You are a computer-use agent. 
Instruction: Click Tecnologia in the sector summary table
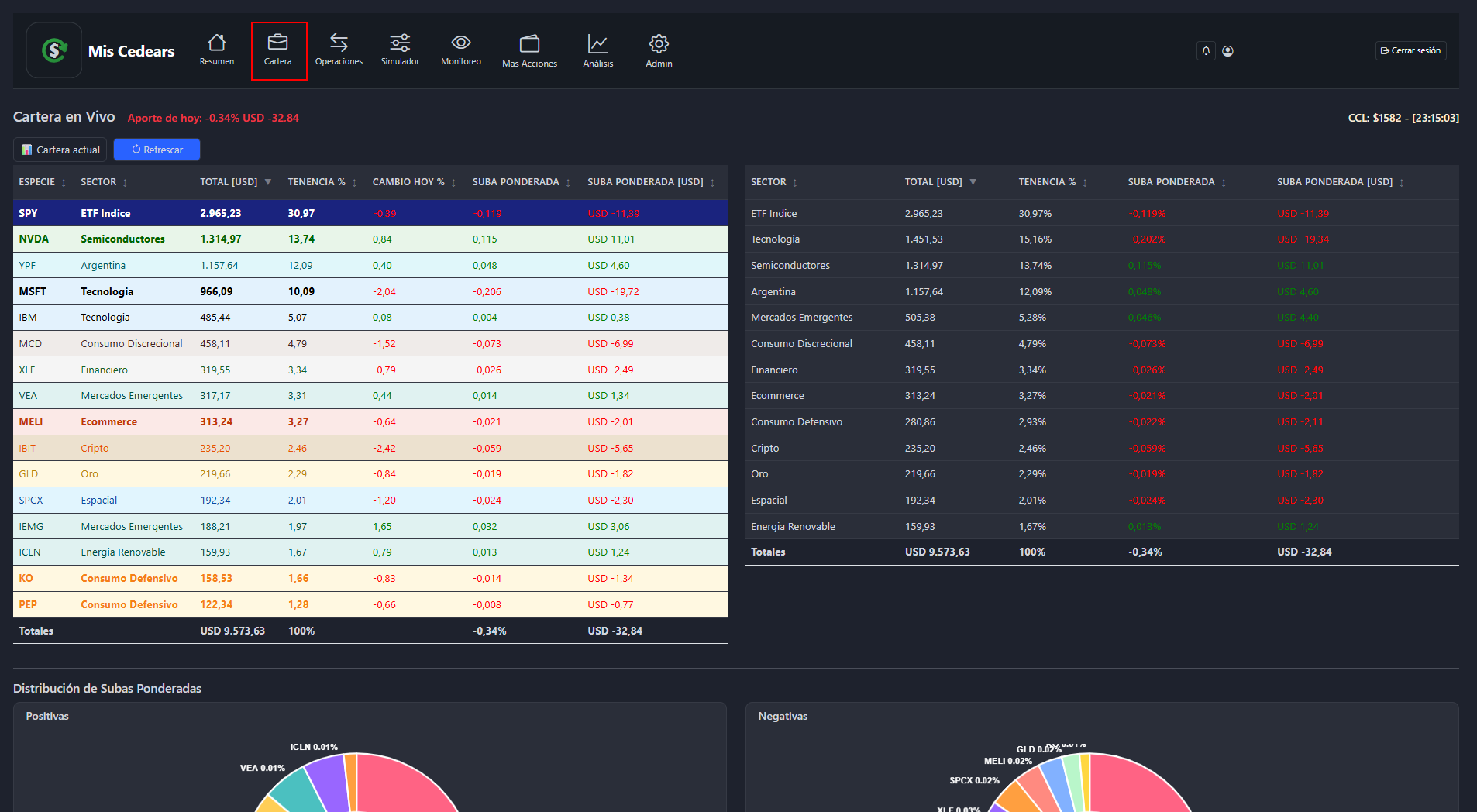(775, 239)
